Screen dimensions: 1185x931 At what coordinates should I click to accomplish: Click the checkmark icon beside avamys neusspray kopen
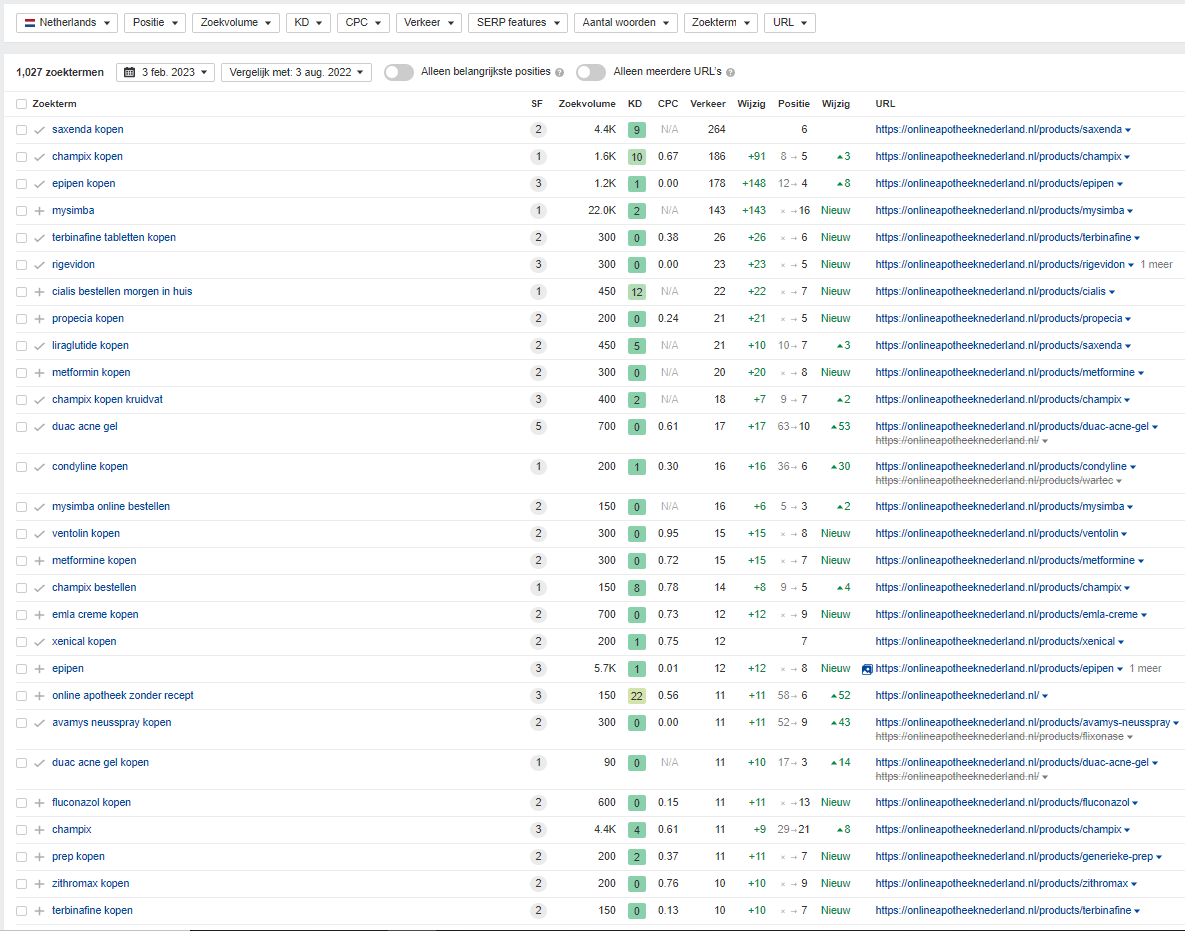(39, 723)
